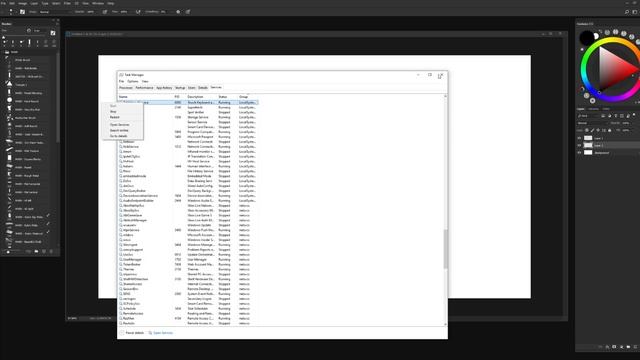Select the AudioEndpointBuilder service row
The image size is (640, 360).
click(x=188, y=200)
